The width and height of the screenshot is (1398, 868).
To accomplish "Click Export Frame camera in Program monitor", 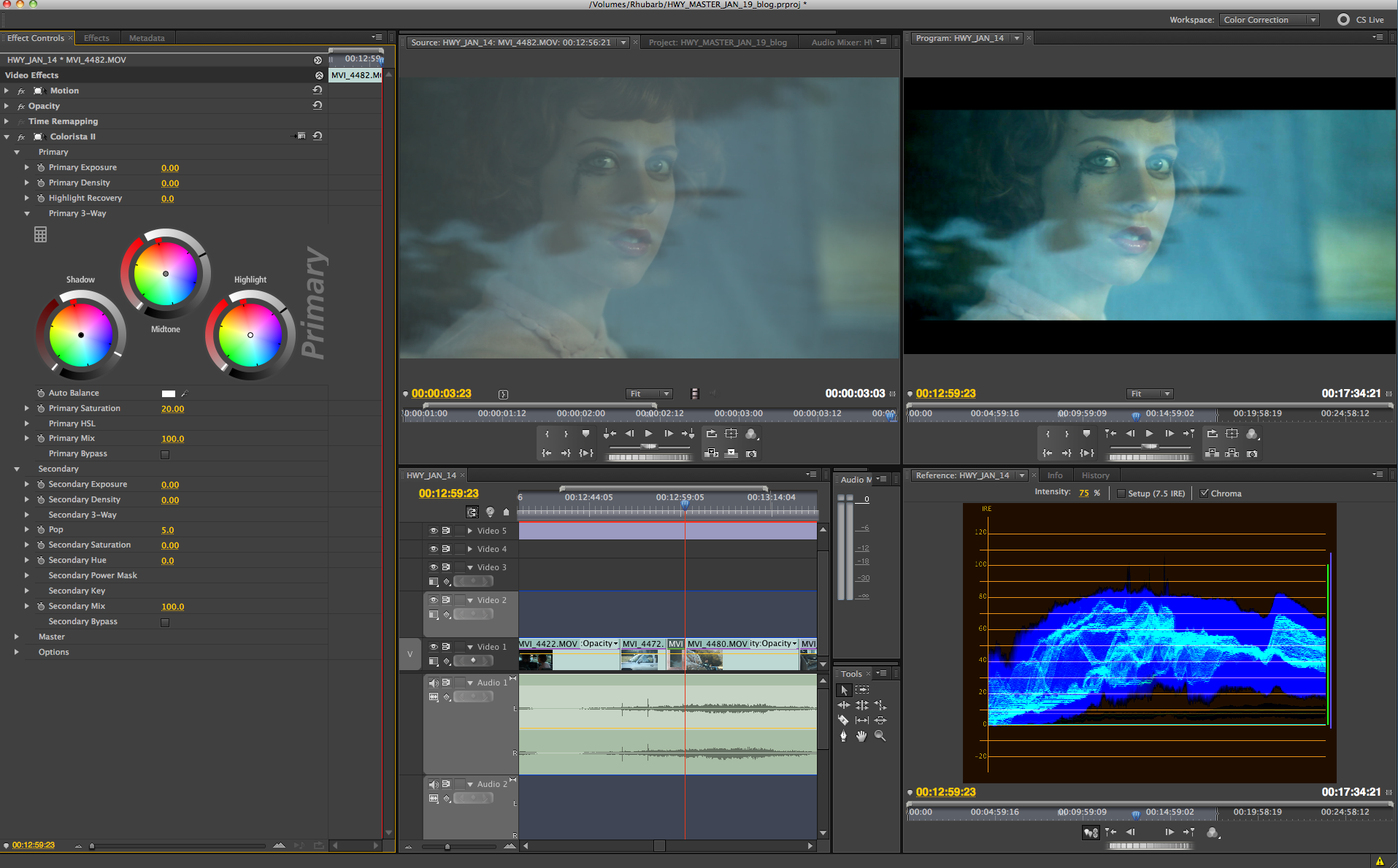I will (x=1252, y=453).
